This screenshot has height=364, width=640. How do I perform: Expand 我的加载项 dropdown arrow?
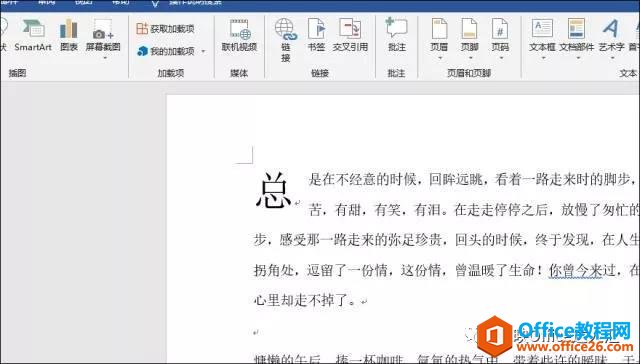click(x=203, y=51)
